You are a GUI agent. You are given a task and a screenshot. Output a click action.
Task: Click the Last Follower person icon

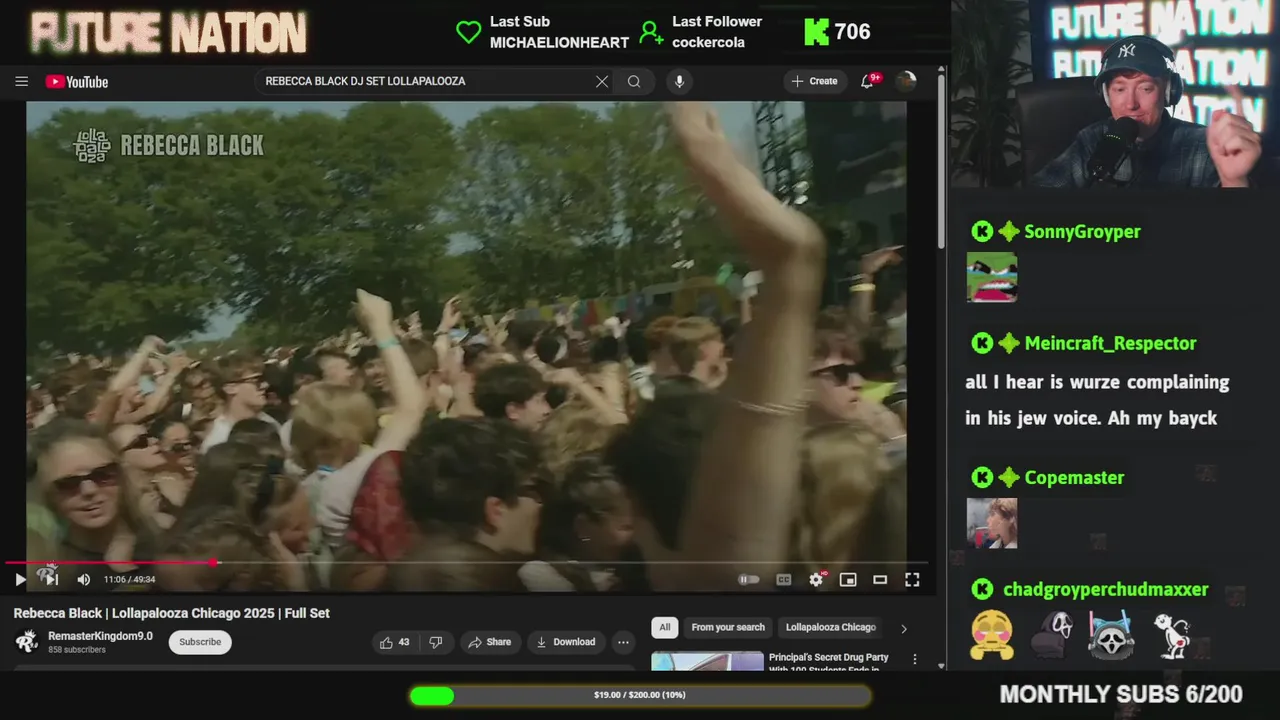click(x=651, y=32)
